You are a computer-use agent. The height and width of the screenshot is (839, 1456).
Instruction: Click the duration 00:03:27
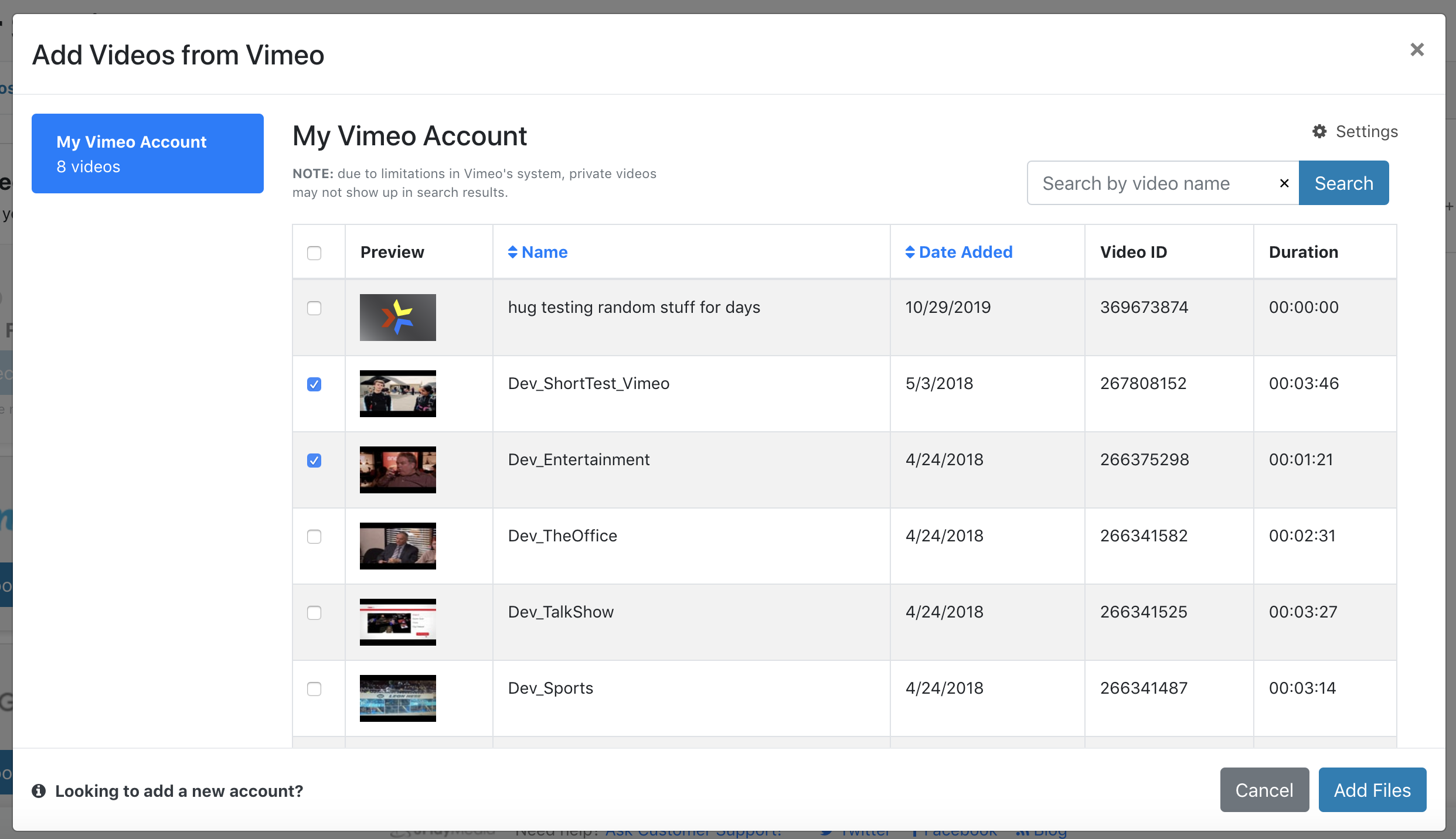[x=1303, y=612]
